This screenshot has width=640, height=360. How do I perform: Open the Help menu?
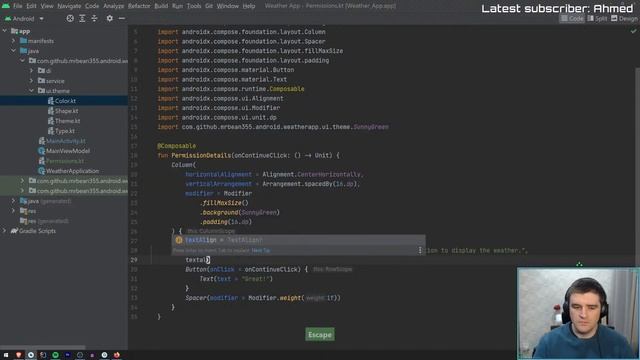[249, 6]
